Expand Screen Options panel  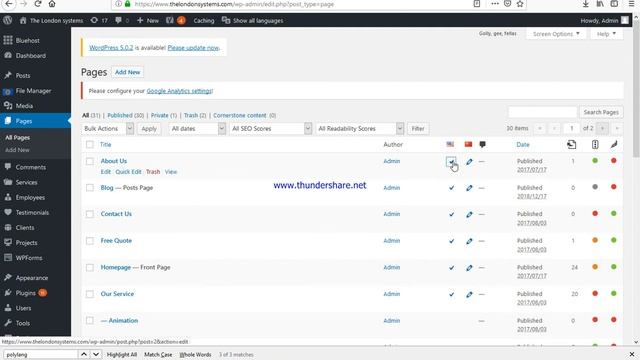[556, 34]
